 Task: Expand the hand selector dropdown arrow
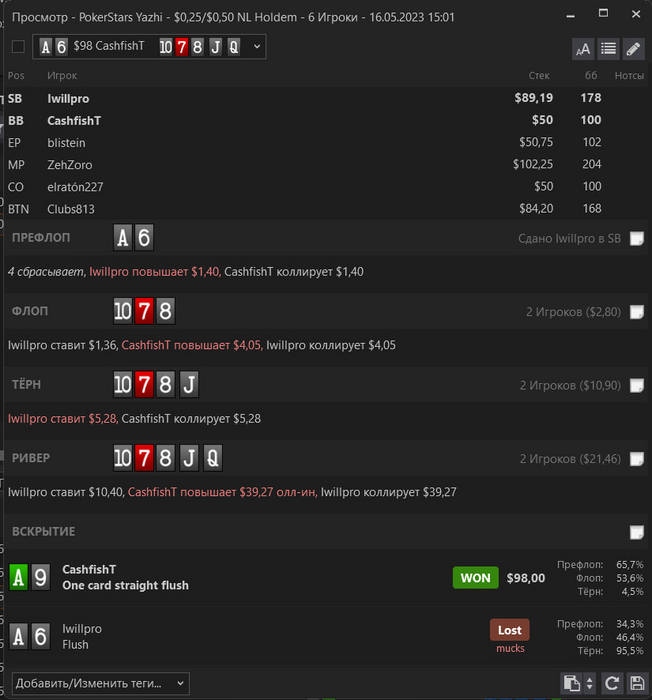(x=257, y=46)
